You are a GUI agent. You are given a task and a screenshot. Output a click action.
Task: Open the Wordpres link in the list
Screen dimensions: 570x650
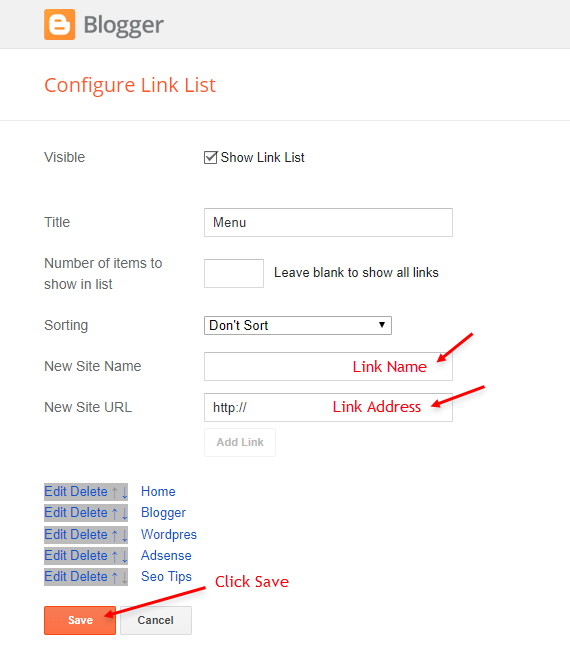[169, 535]
